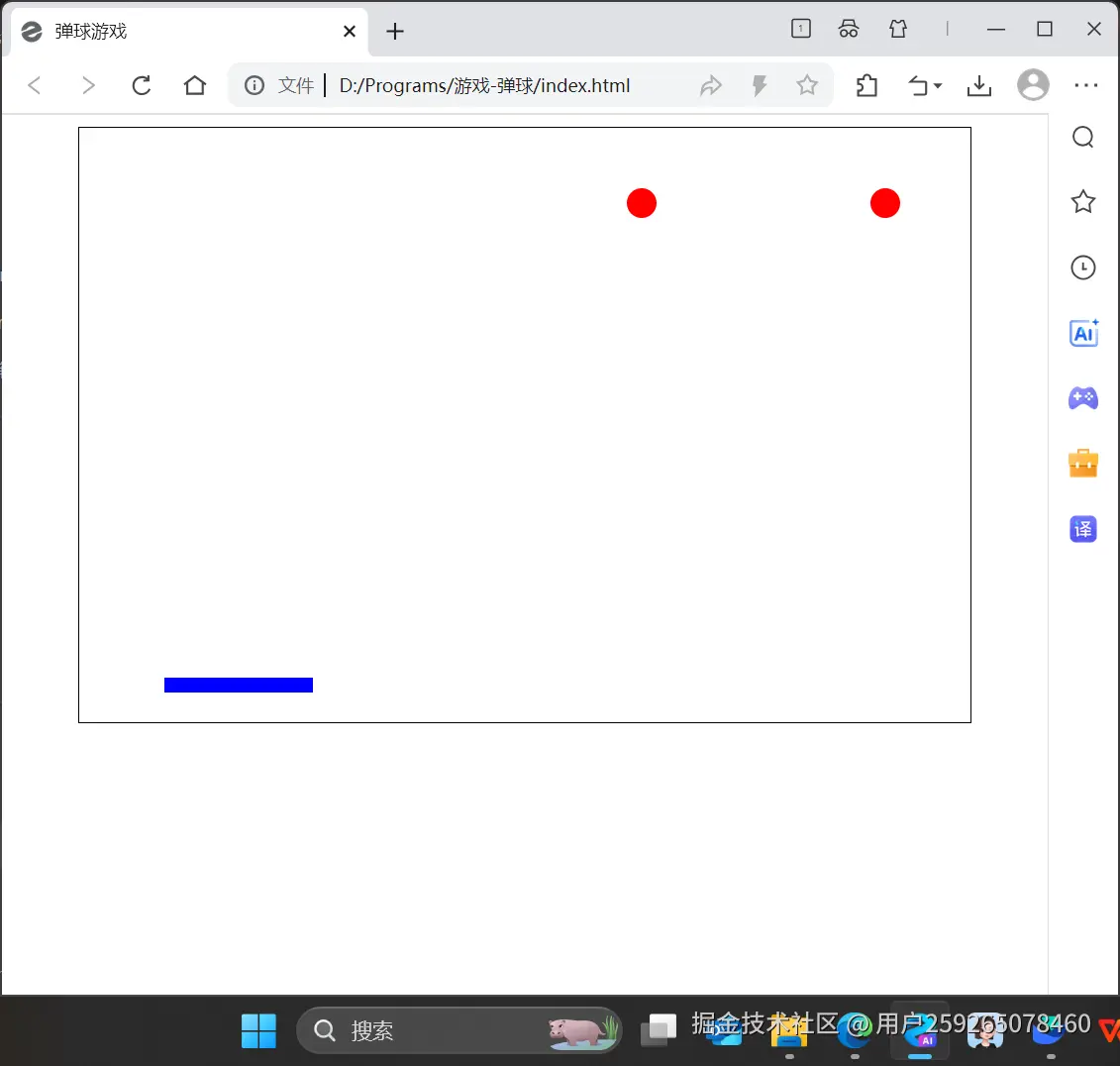Maximize the browser window

click(1045, 29)
